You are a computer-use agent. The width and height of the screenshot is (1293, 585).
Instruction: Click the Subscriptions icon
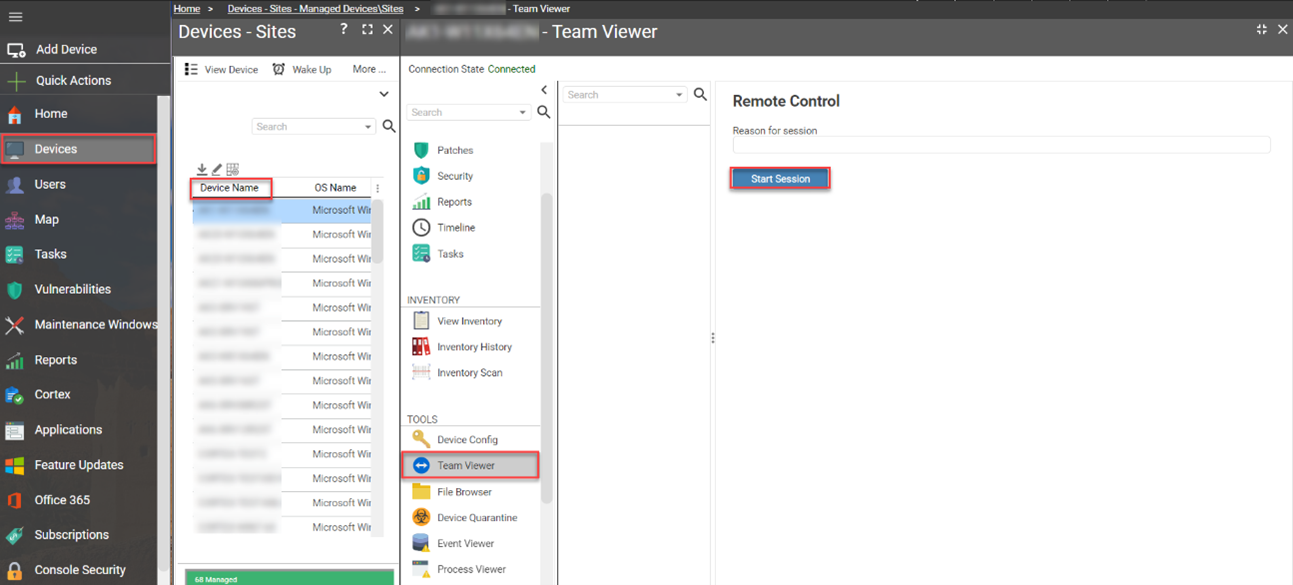(15, 535)
